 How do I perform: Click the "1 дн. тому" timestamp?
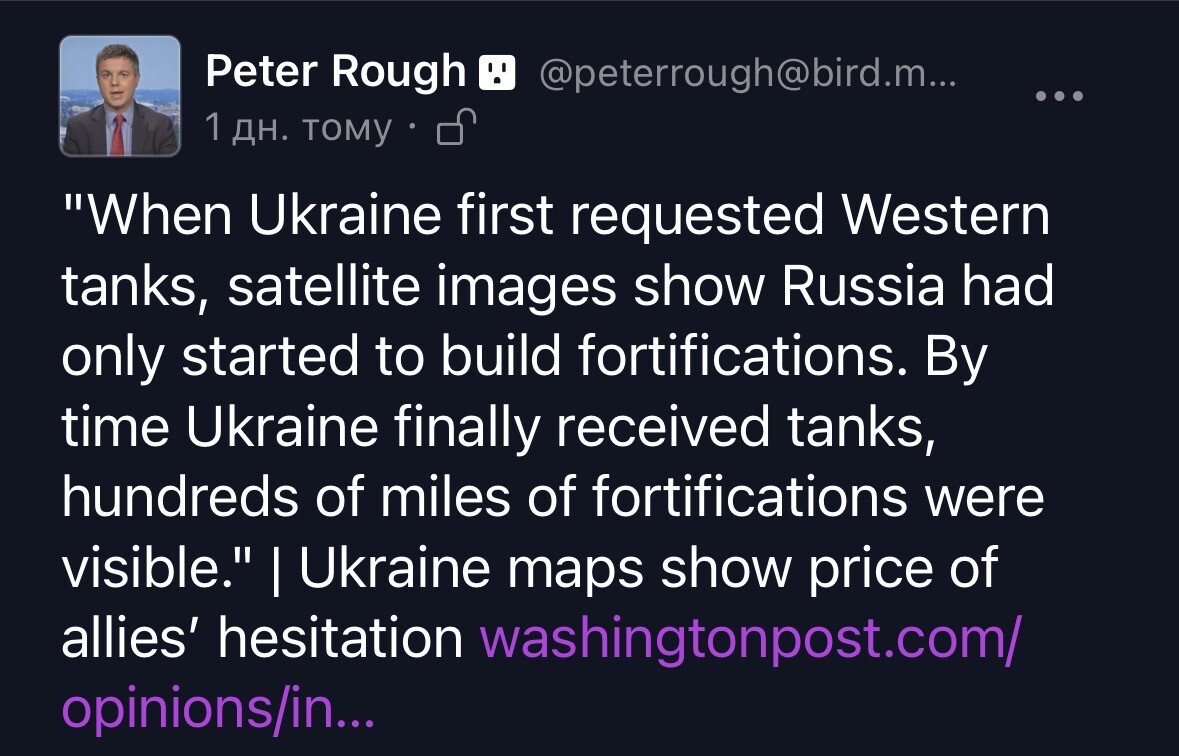pyautogui.click(x=298, y=128)
